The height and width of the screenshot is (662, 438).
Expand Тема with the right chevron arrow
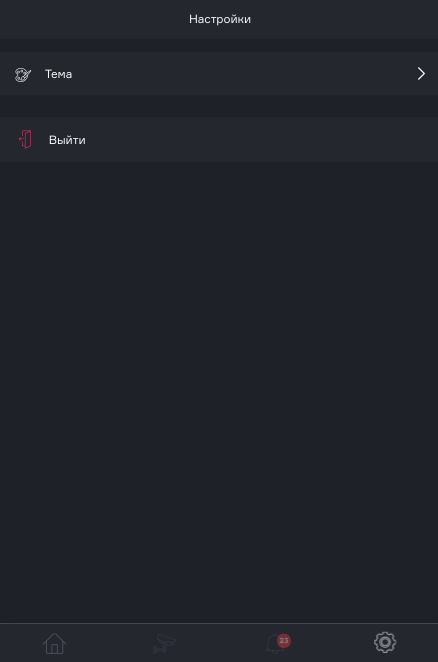click(x=421, y=74)
